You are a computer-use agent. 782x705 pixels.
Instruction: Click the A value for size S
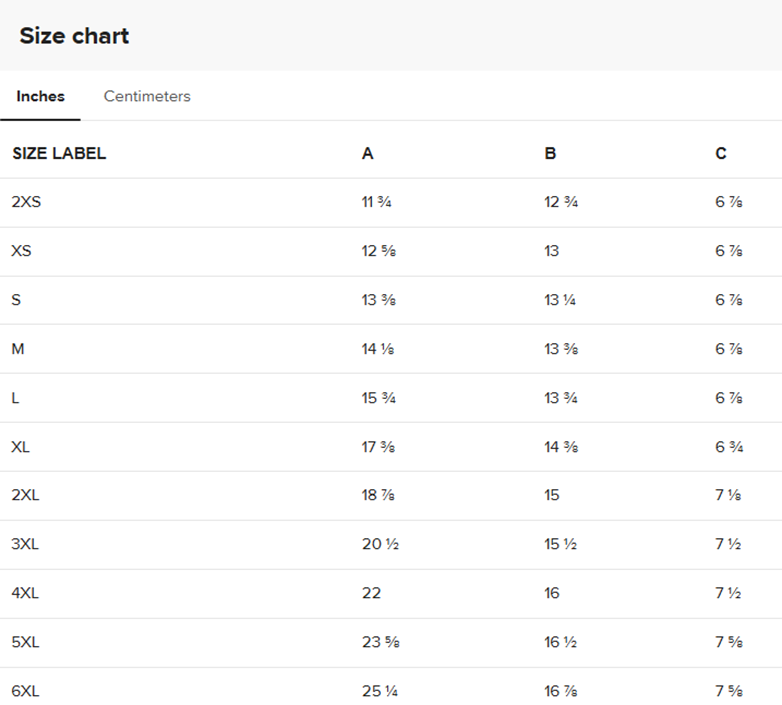coord(378,300)
